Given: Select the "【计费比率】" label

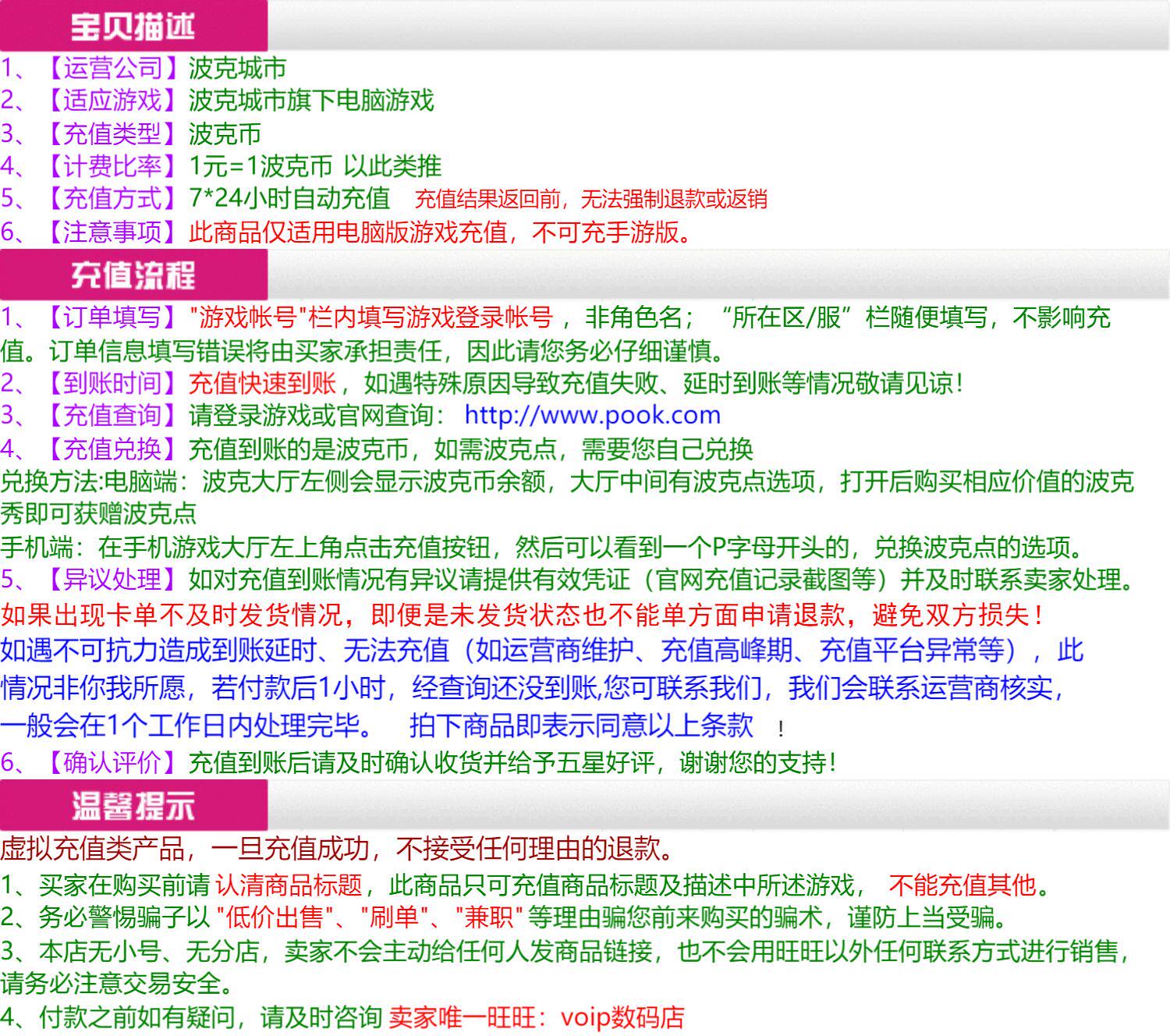Looking at the screenshot, I should tap(112, 166).
